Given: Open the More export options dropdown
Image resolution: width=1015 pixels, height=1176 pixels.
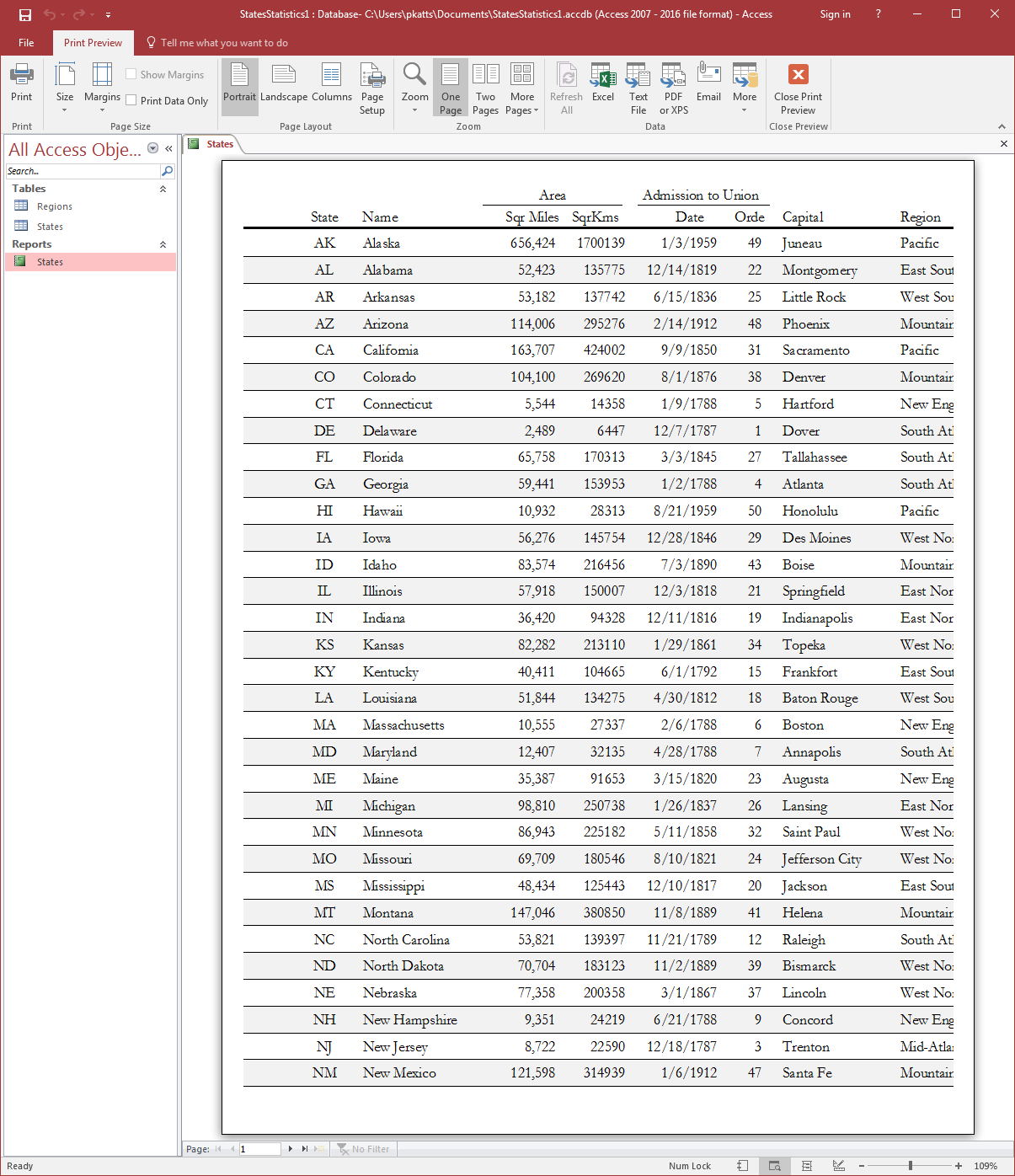Looking at the screenshot, I should pos(745,88).
